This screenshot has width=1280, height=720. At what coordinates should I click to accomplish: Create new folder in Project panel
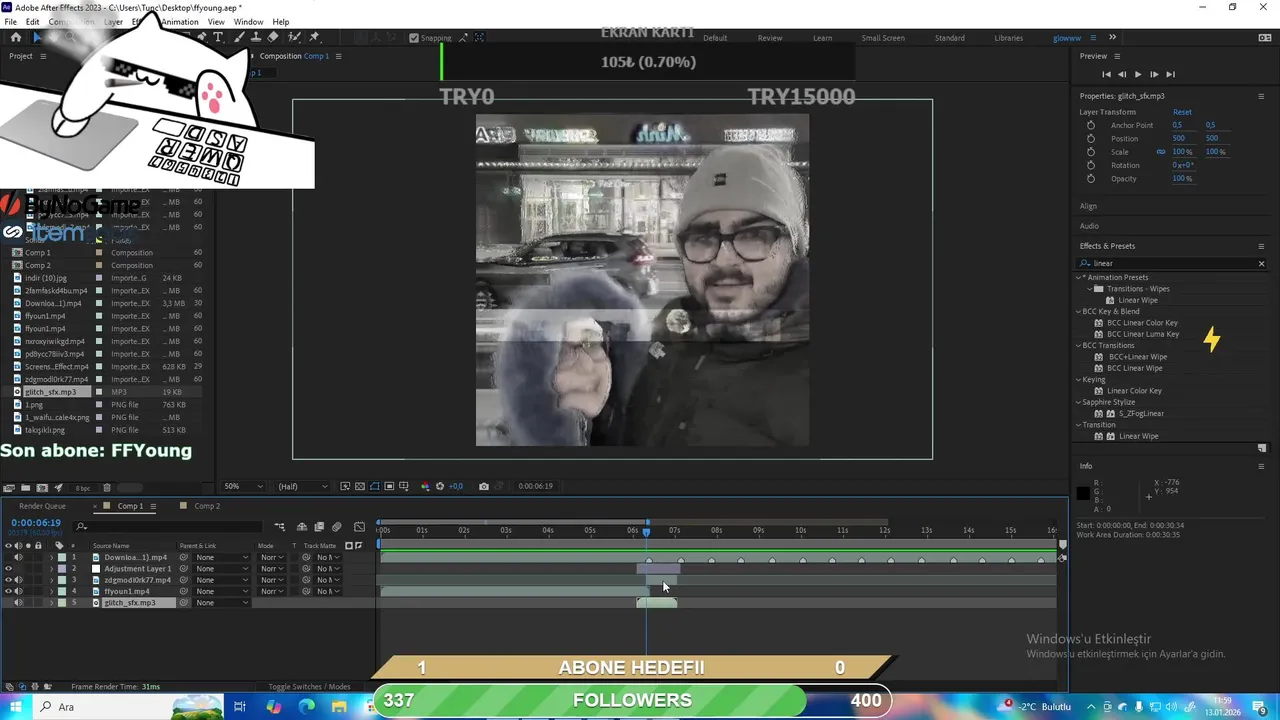[26, 488]
